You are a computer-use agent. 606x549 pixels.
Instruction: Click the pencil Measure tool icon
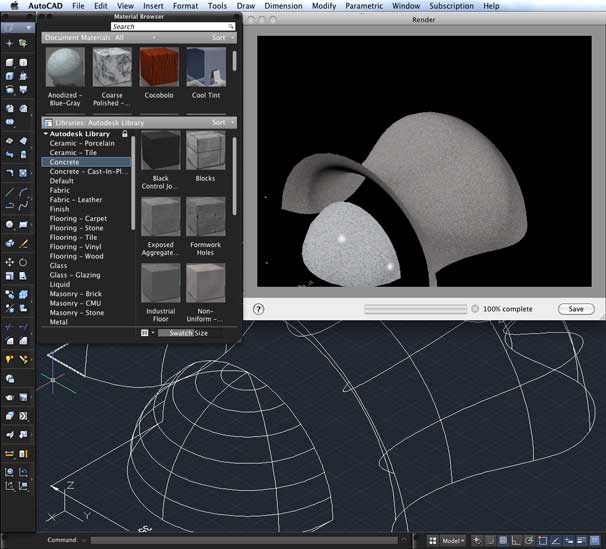click(x=23, y=244)
